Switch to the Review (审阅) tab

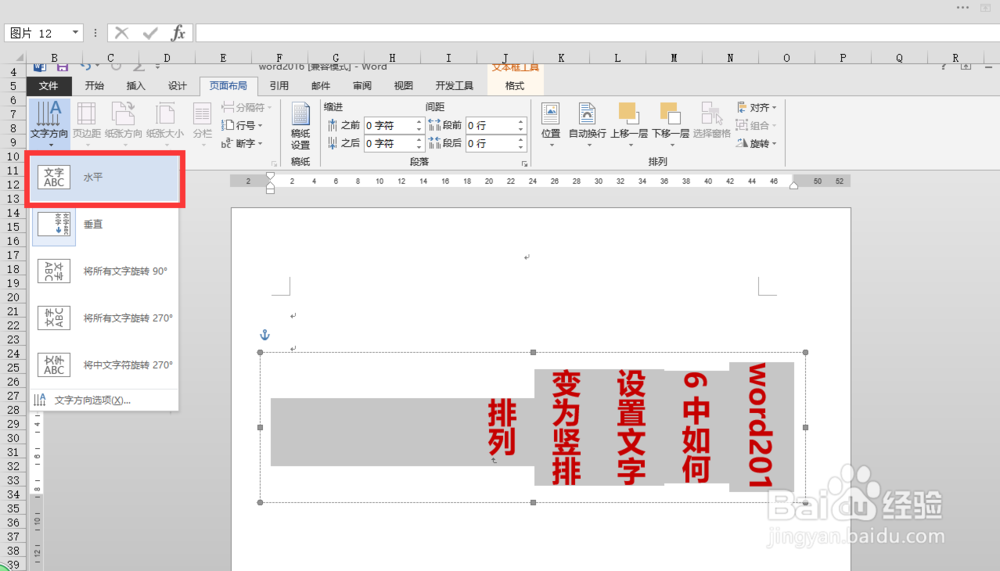coord(362,85)
